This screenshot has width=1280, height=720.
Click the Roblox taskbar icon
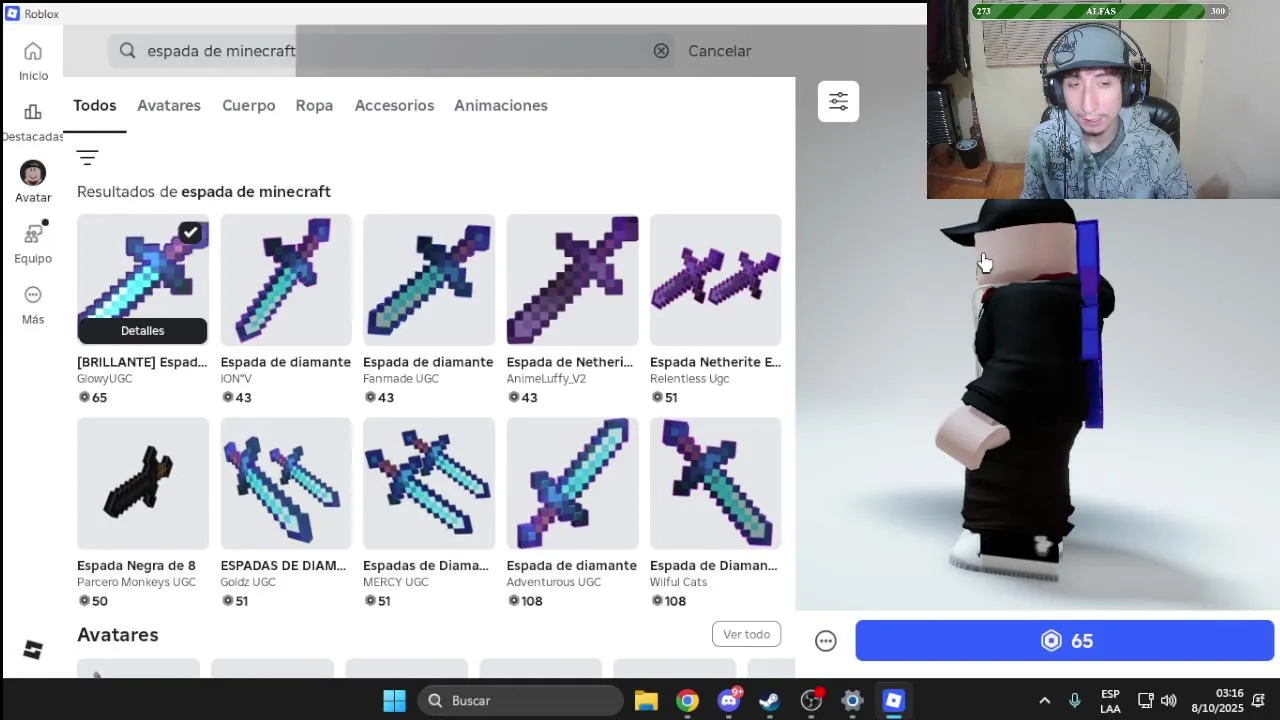click(893, 701)
